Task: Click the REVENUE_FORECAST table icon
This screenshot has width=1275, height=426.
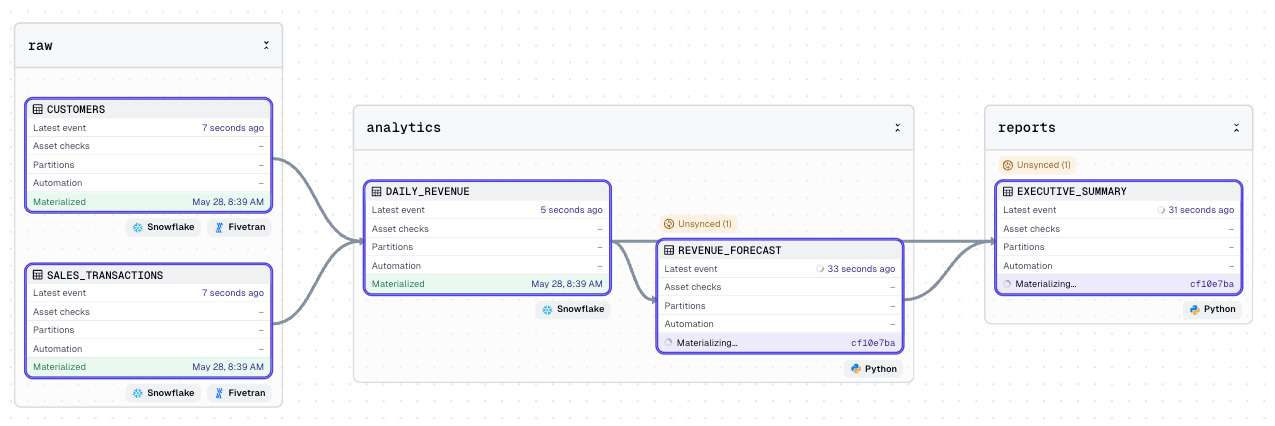Action: click(x=670, y=250)
